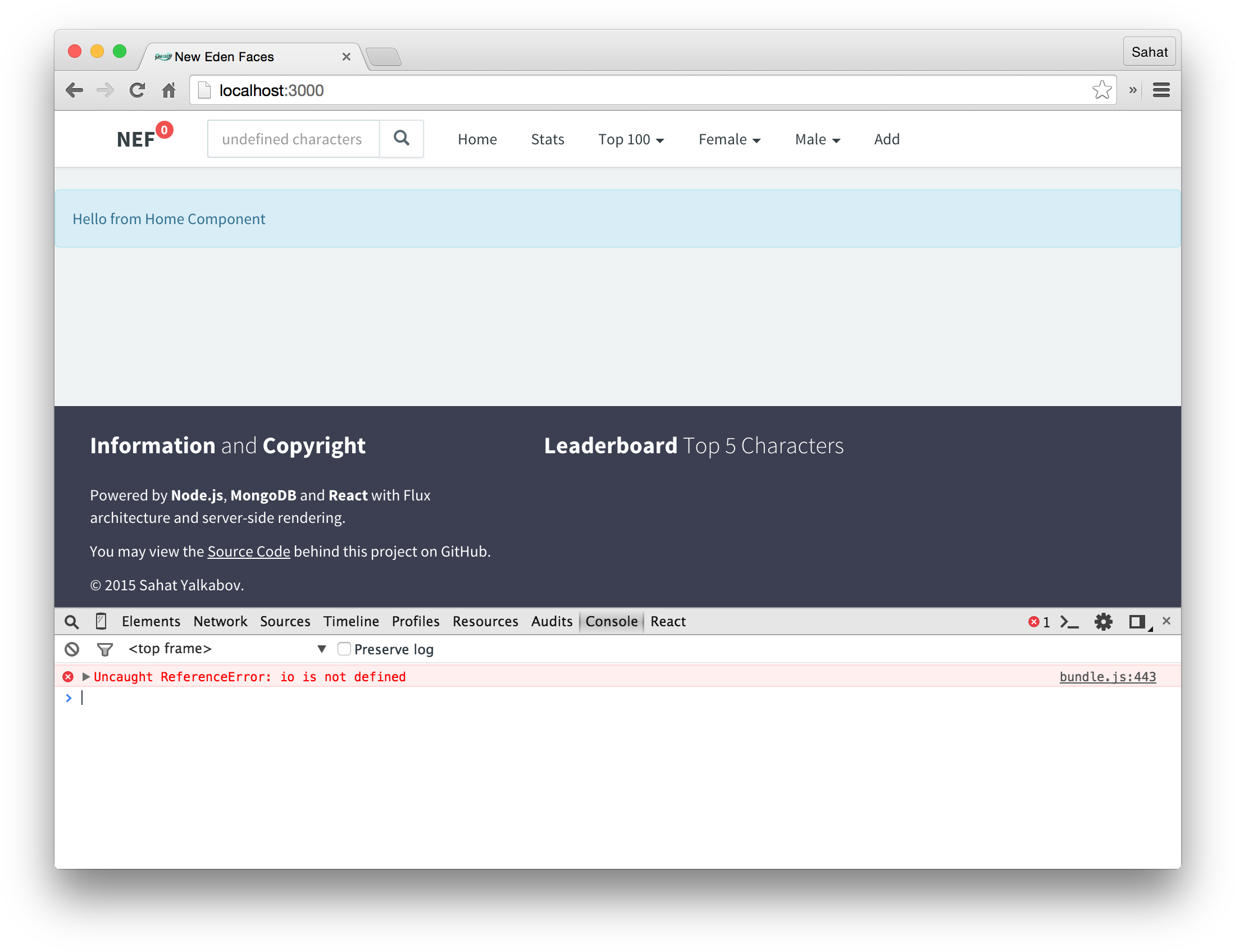
Task: Select the DevTools inspect element magnifier
Action: (71, 622)
